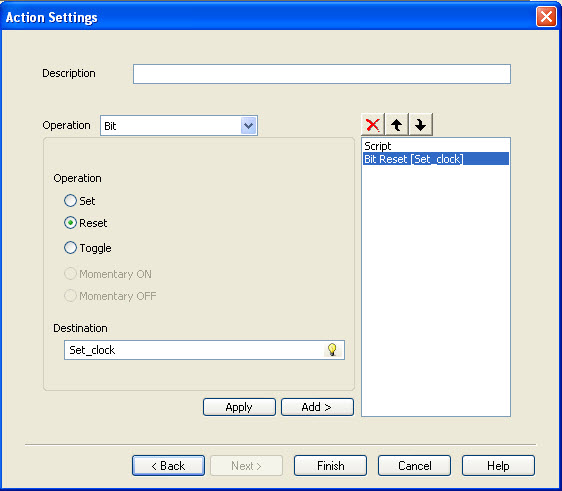Viewport: 562px width, 491px height.
Task: Click the Apply button
Action: 239,407
